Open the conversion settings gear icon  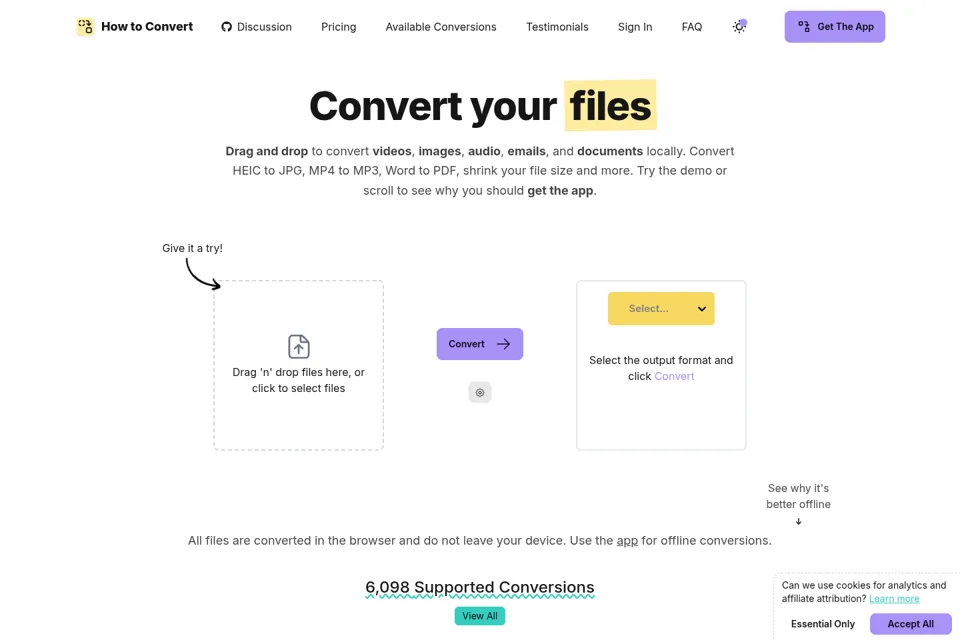tap(480, 393)
